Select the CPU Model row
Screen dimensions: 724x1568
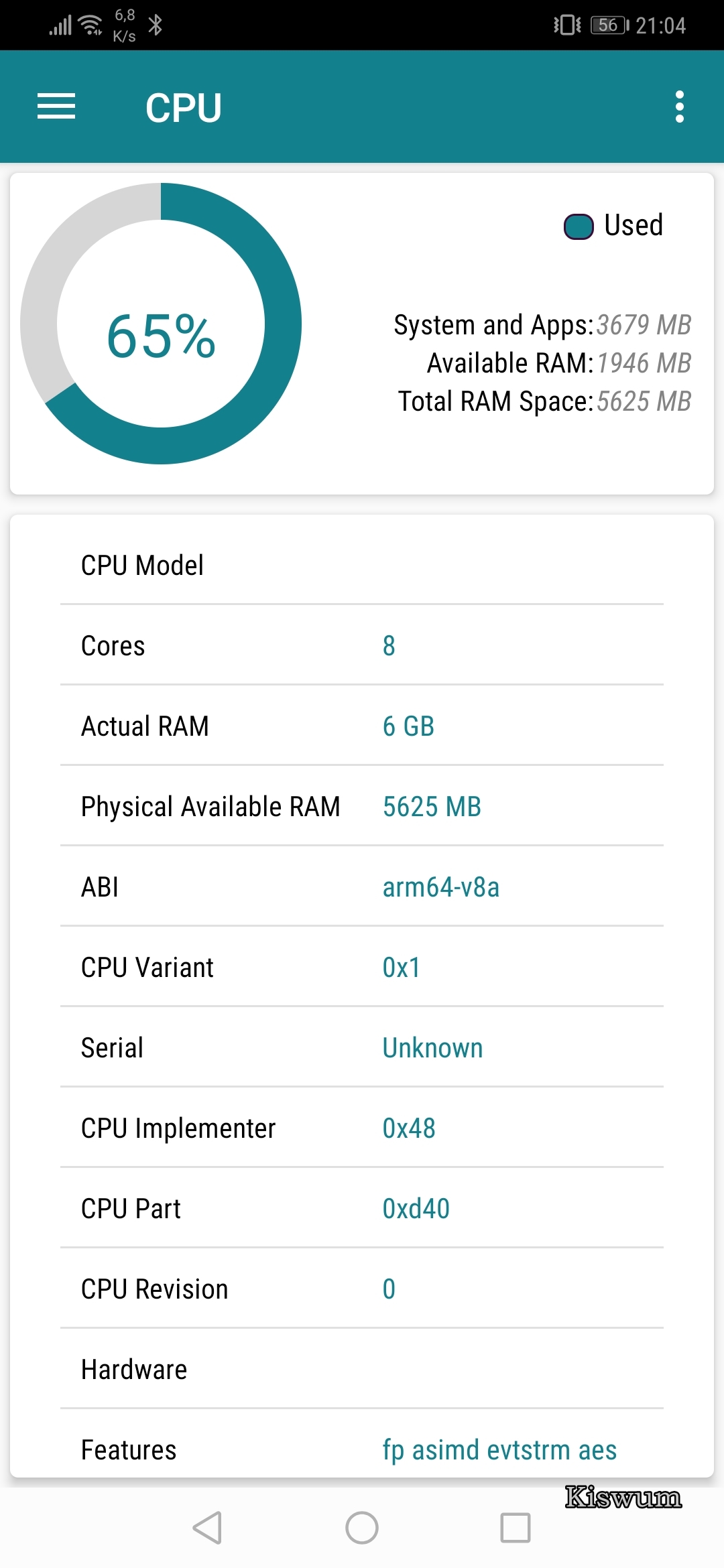point(362,565)
